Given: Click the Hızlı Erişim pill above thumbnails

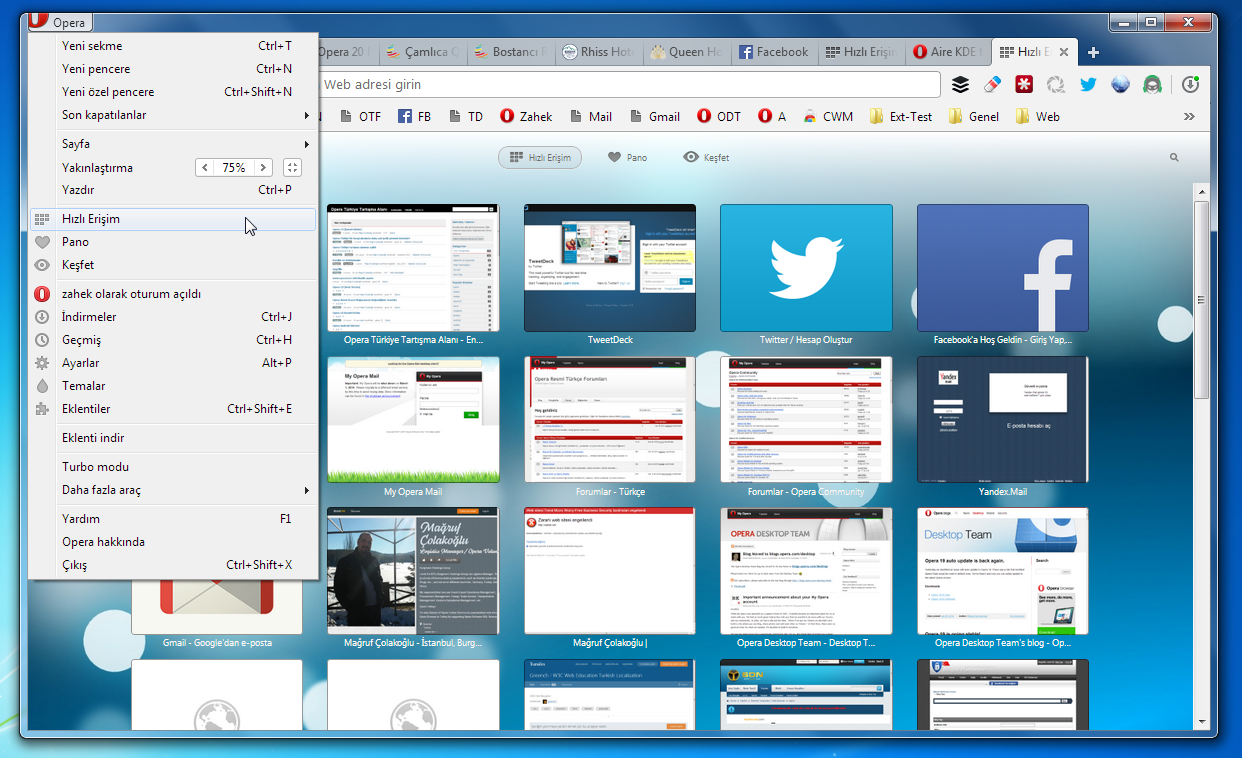Looking at the screenshot, I should [x=540, y=158].
